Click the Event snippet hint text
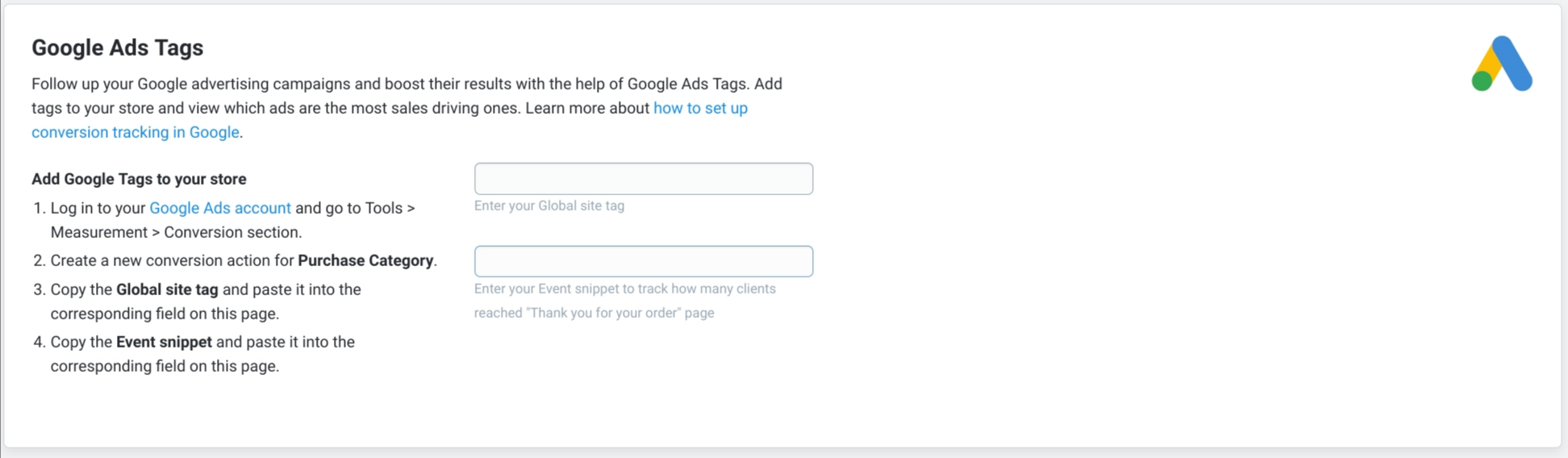1568x458 pixels. pos(624,289)
